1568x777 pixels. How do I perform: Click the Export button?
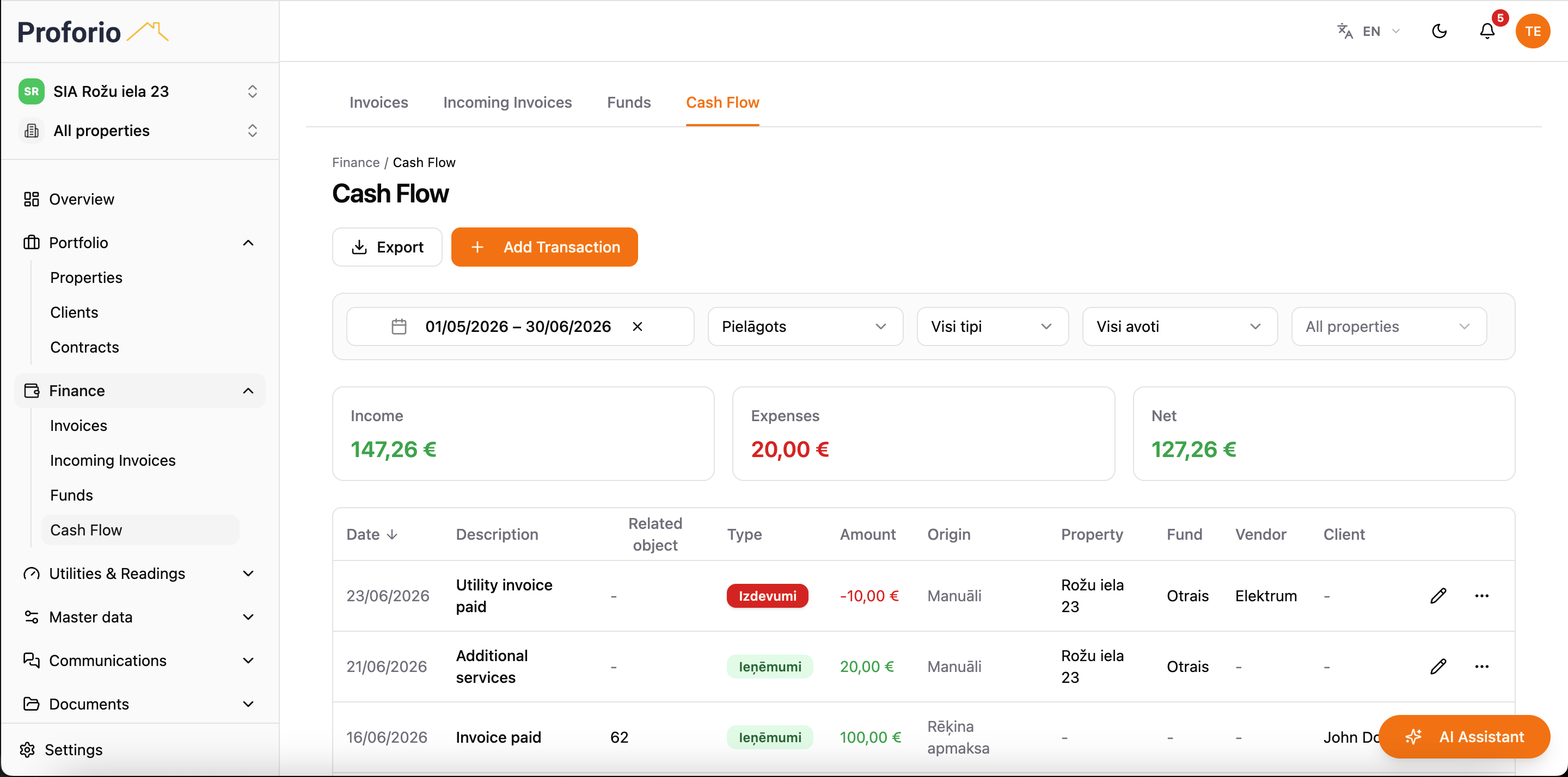387,247
